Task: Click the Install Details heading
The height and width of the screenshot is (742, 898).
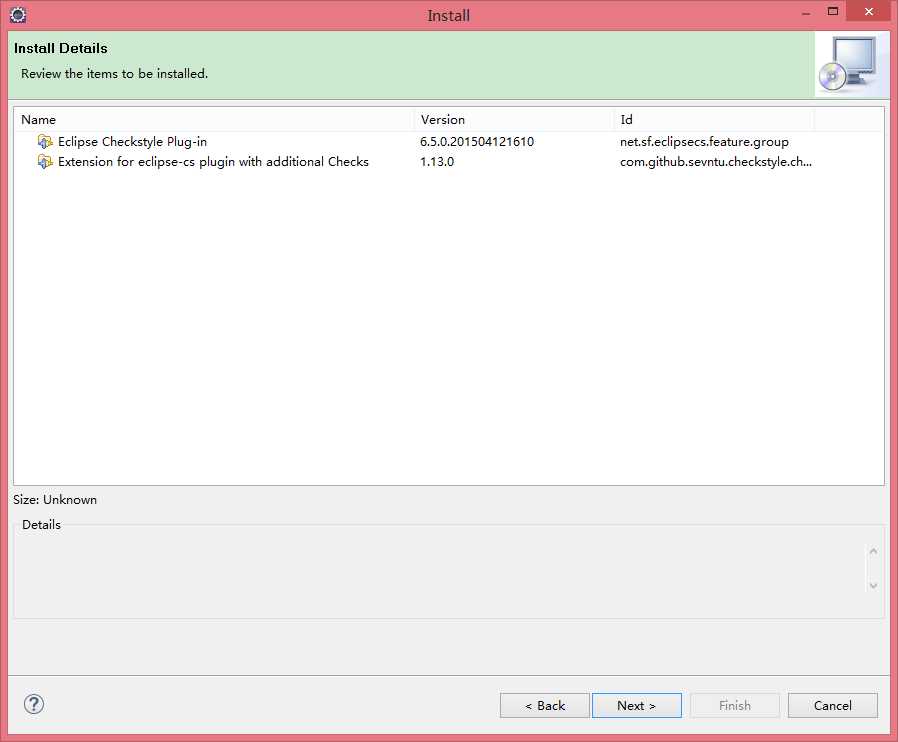Action: (61, 48)
